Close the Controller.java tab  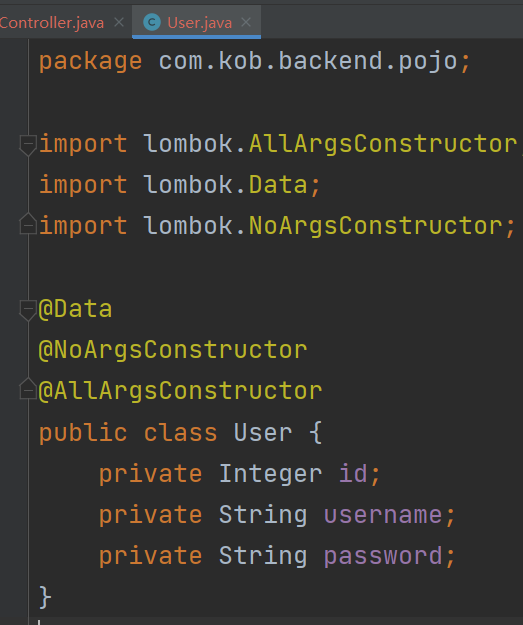[x=119, y=22]
